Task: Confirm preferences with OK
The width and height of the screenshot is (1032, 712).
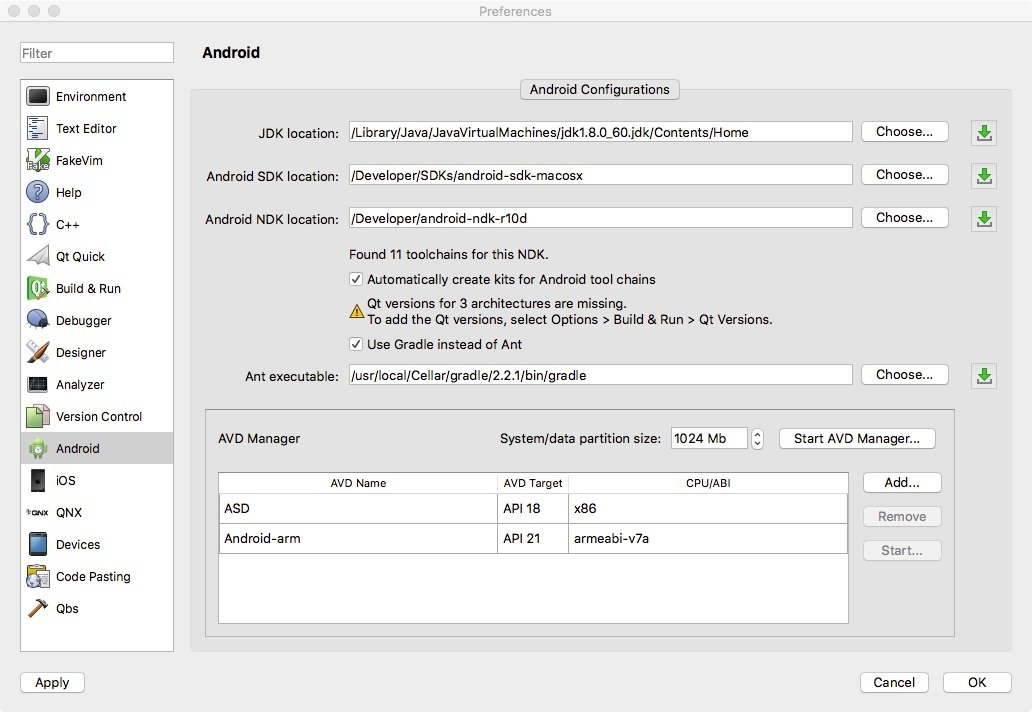Action: coord(977,682)
